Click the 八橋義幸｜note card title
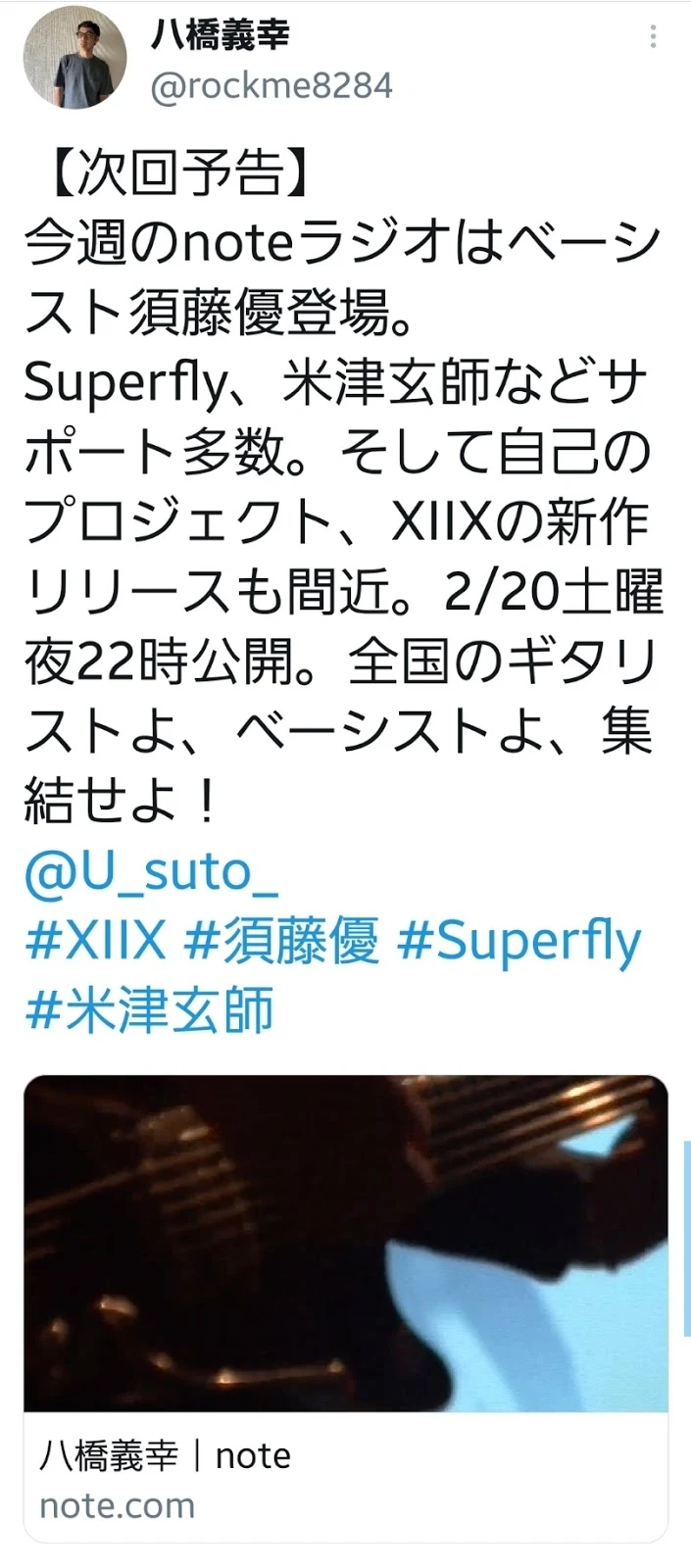691x1568 pixels. pyautogui.click(x=165, y=1455)
